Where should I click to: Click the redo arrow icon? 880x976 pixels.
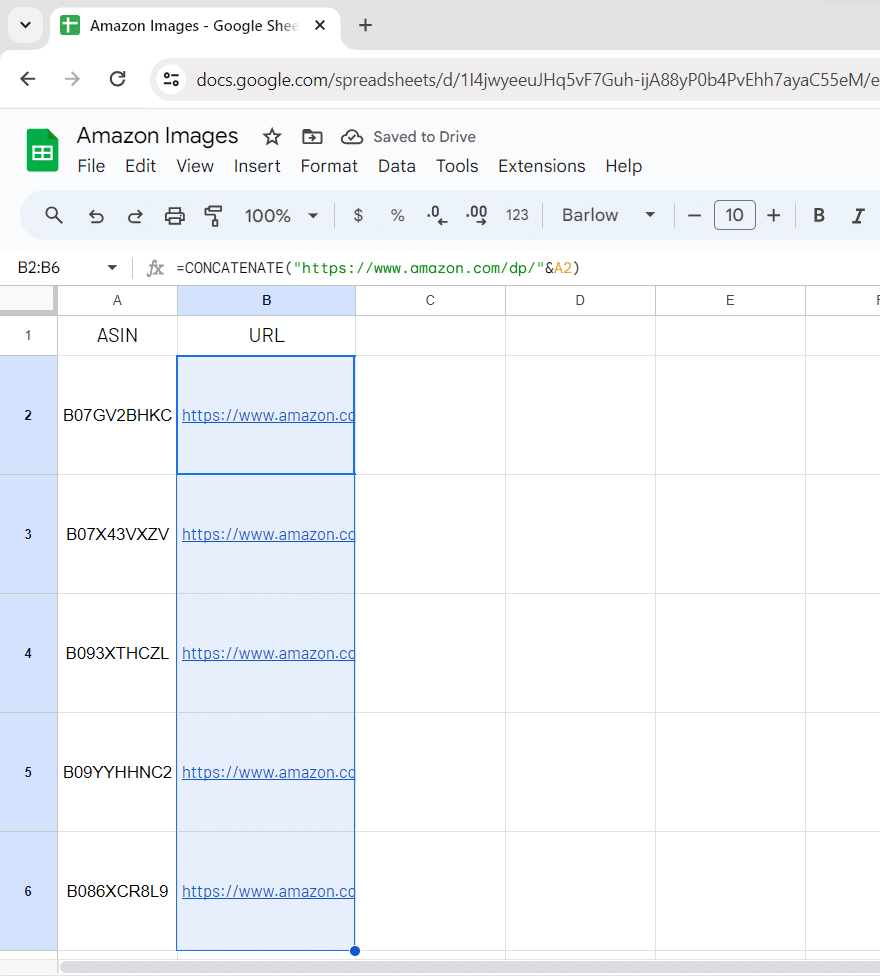pos(135,215)
